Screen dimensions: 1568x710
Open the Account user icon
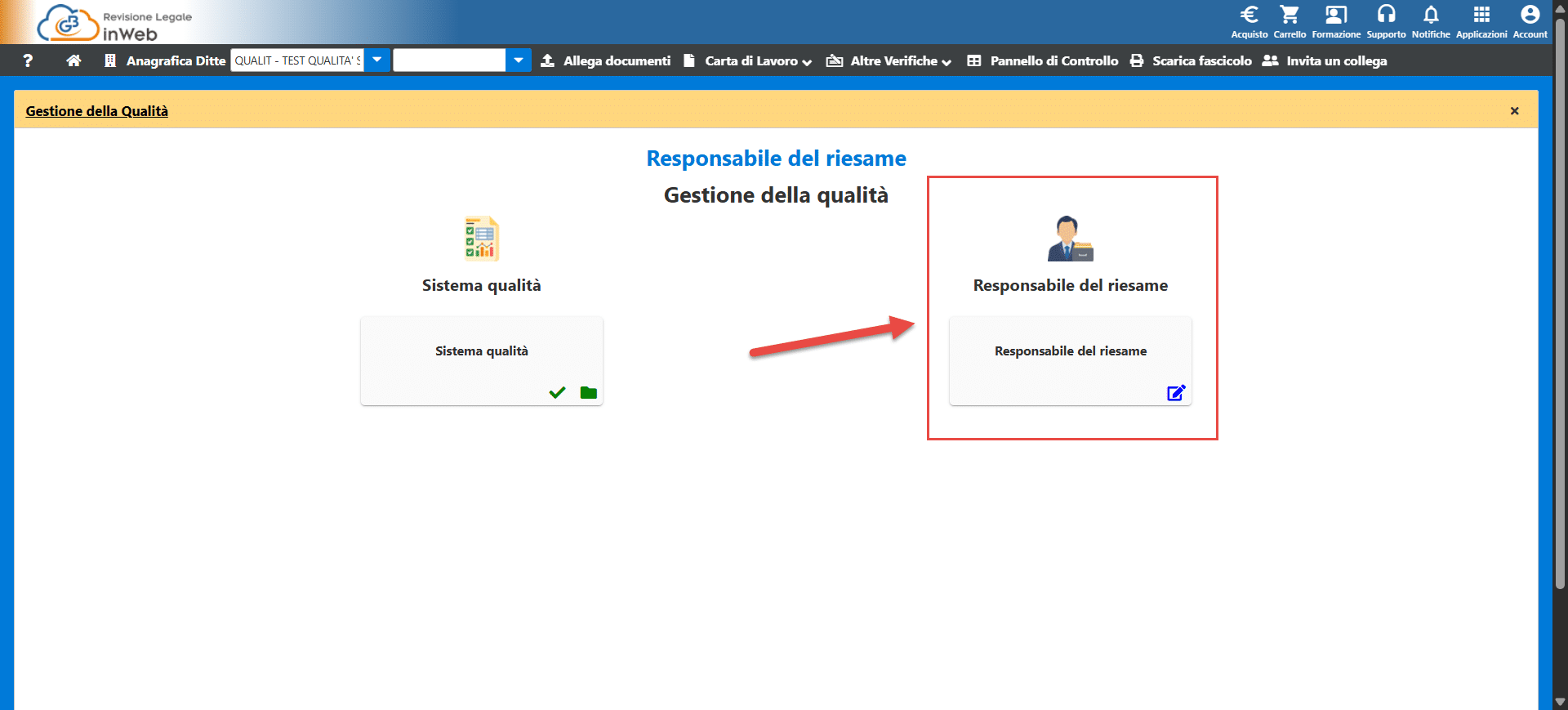click(x=1530, y=15)
